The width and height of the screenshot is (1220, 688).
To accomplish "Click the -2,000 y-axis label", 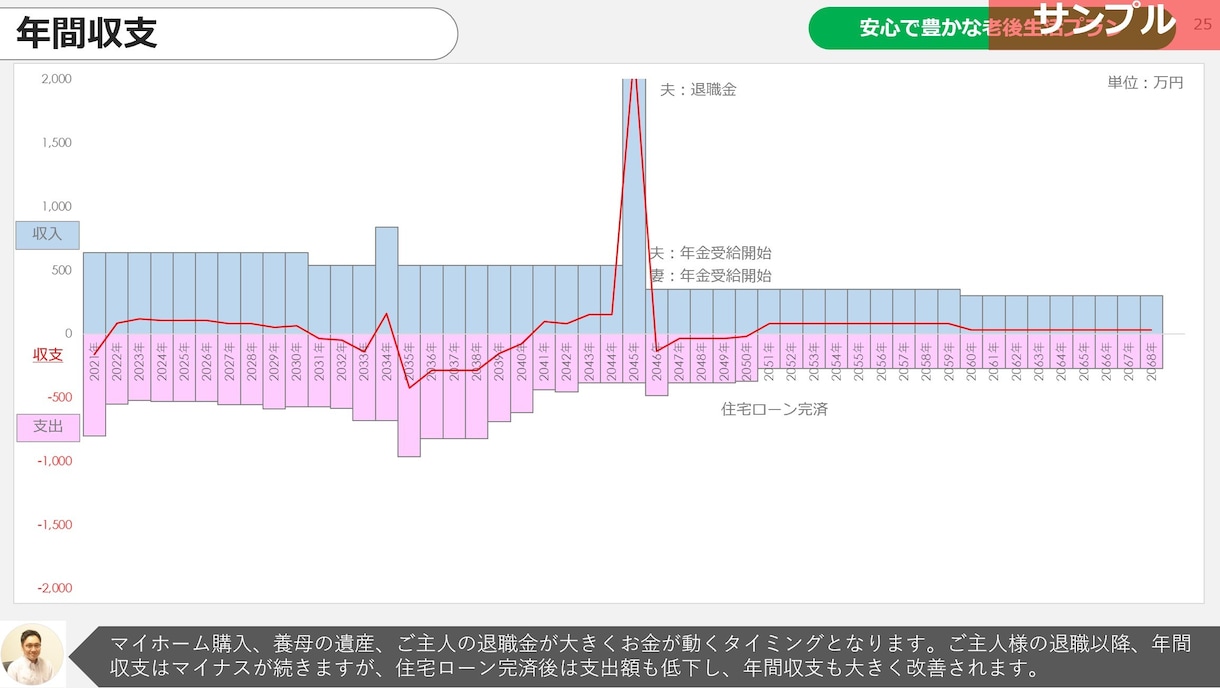I will point(54,588).
